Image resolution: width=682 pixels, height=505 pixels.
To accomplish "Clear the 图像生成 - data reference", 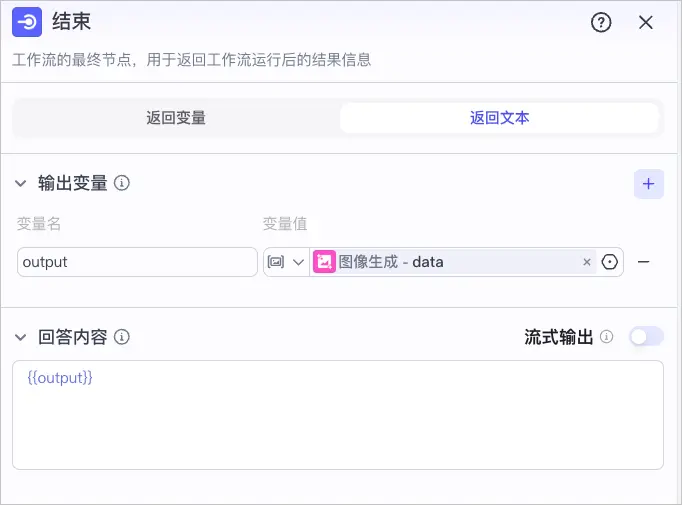I will point(587,262).
